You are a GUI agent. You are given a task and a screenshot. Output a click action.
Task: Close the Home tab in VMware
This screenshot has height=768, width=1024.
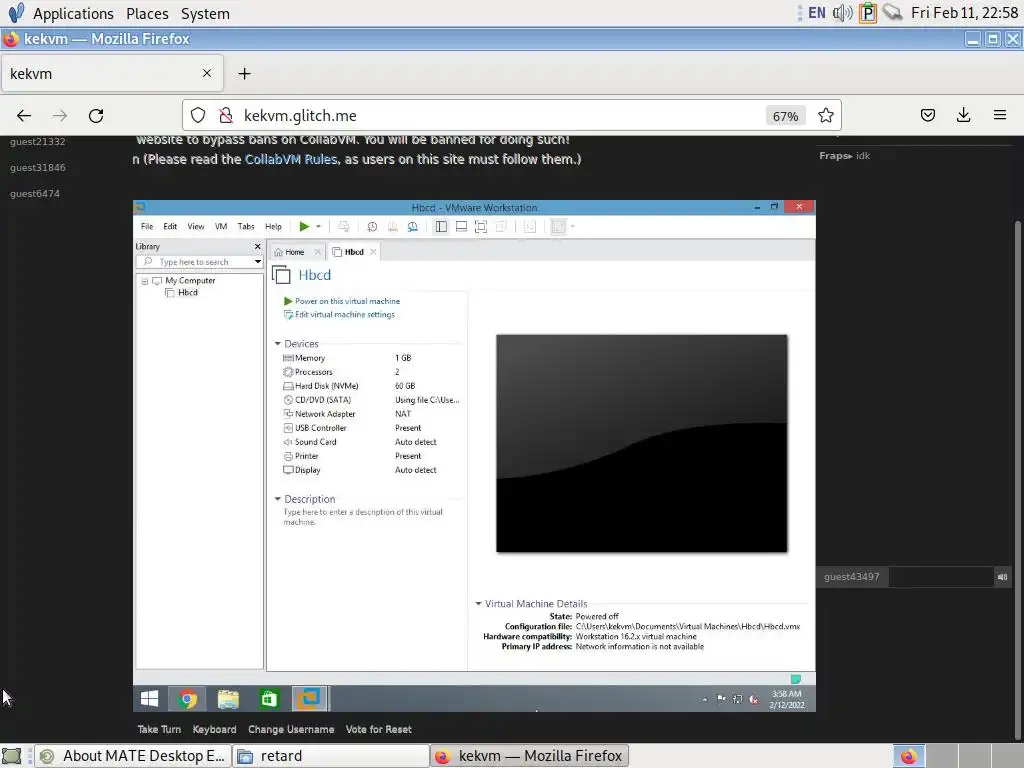coord(317,252)
